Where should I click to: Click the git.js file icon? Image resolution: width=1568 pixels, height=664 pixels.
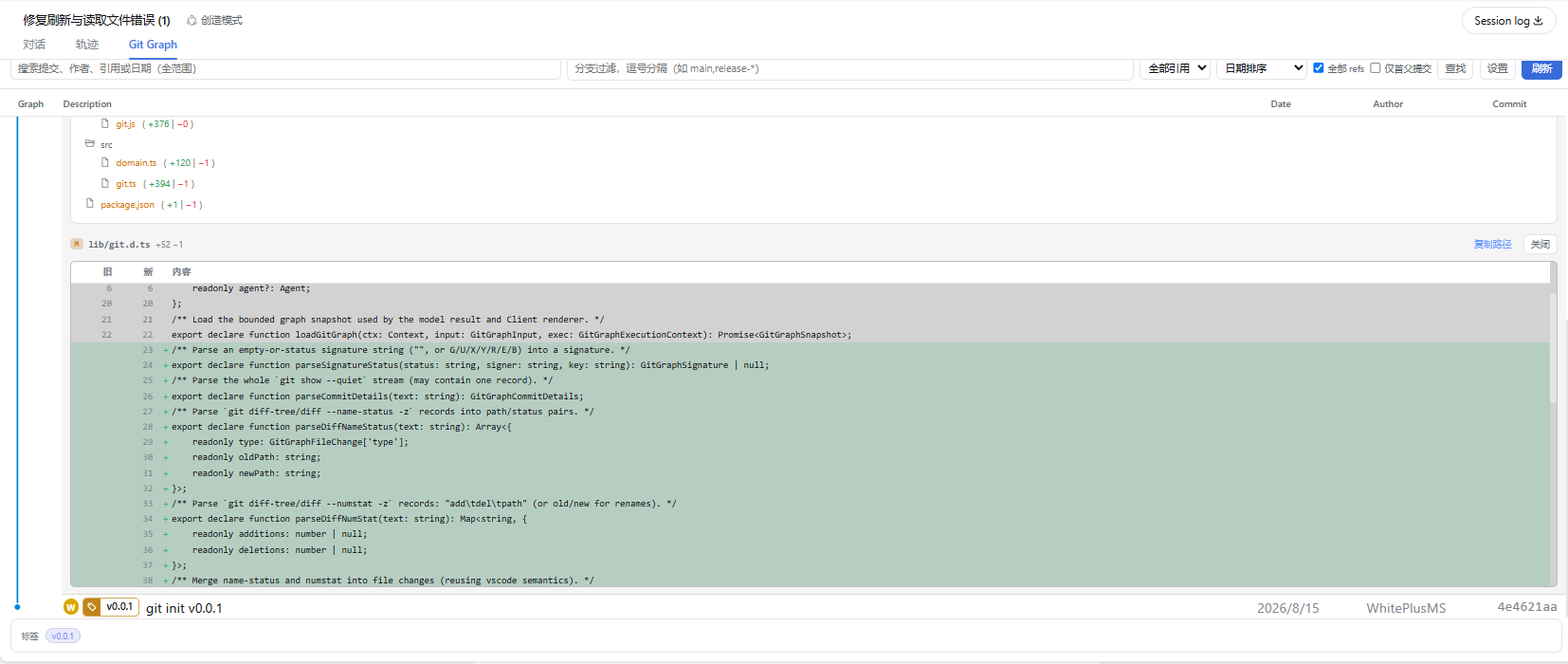point(105,123)
